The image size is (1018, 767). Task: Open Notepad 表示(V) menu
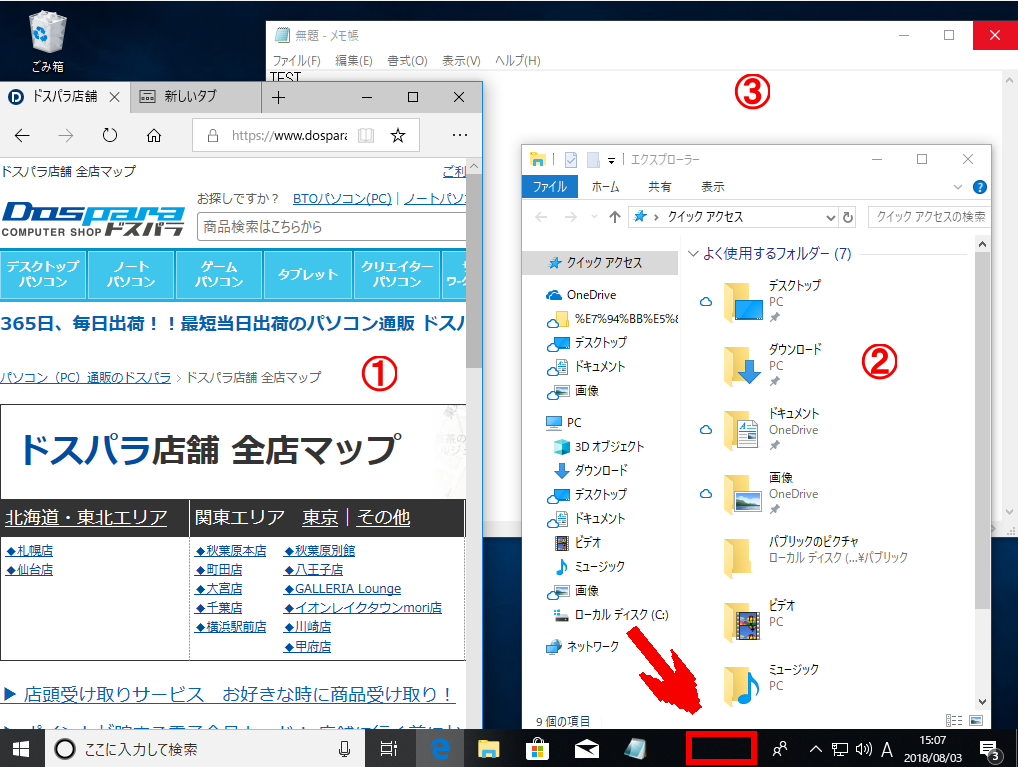tap(461, 60)
